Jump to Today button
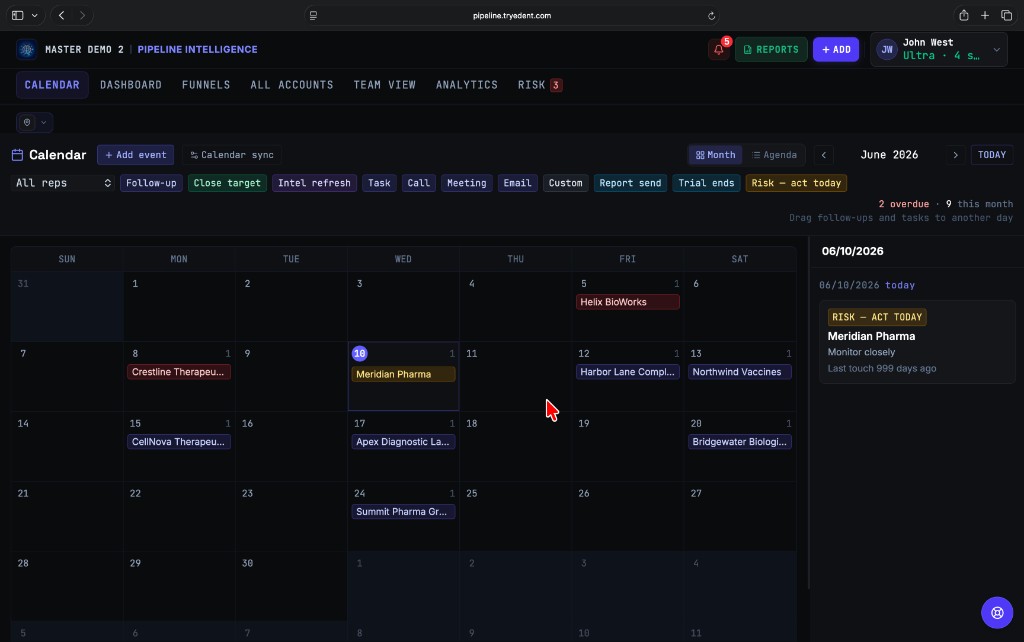Screen dimensions: 1024x642 click(991, 155)
